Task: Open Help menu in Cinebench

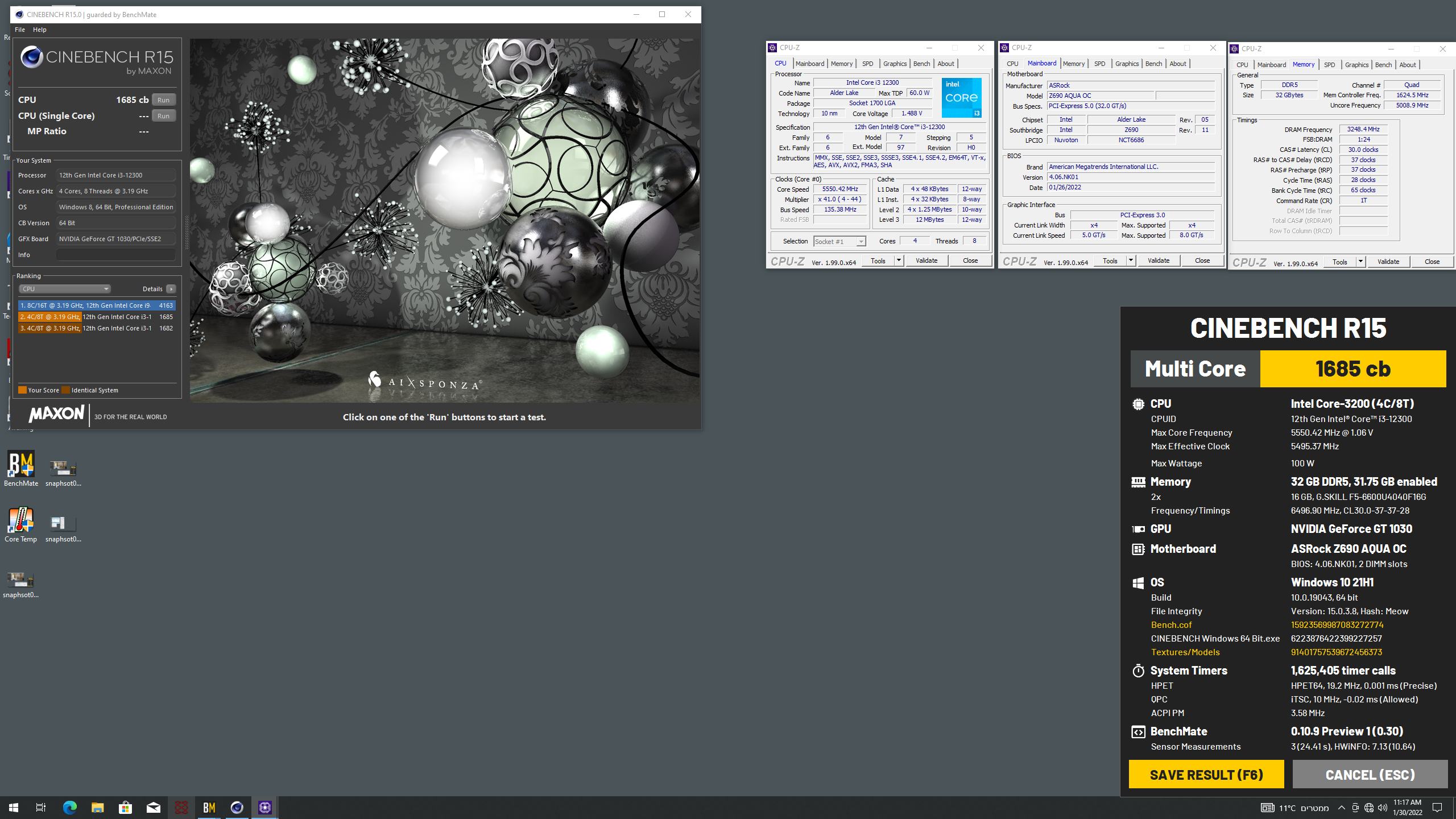Action: 39,30
